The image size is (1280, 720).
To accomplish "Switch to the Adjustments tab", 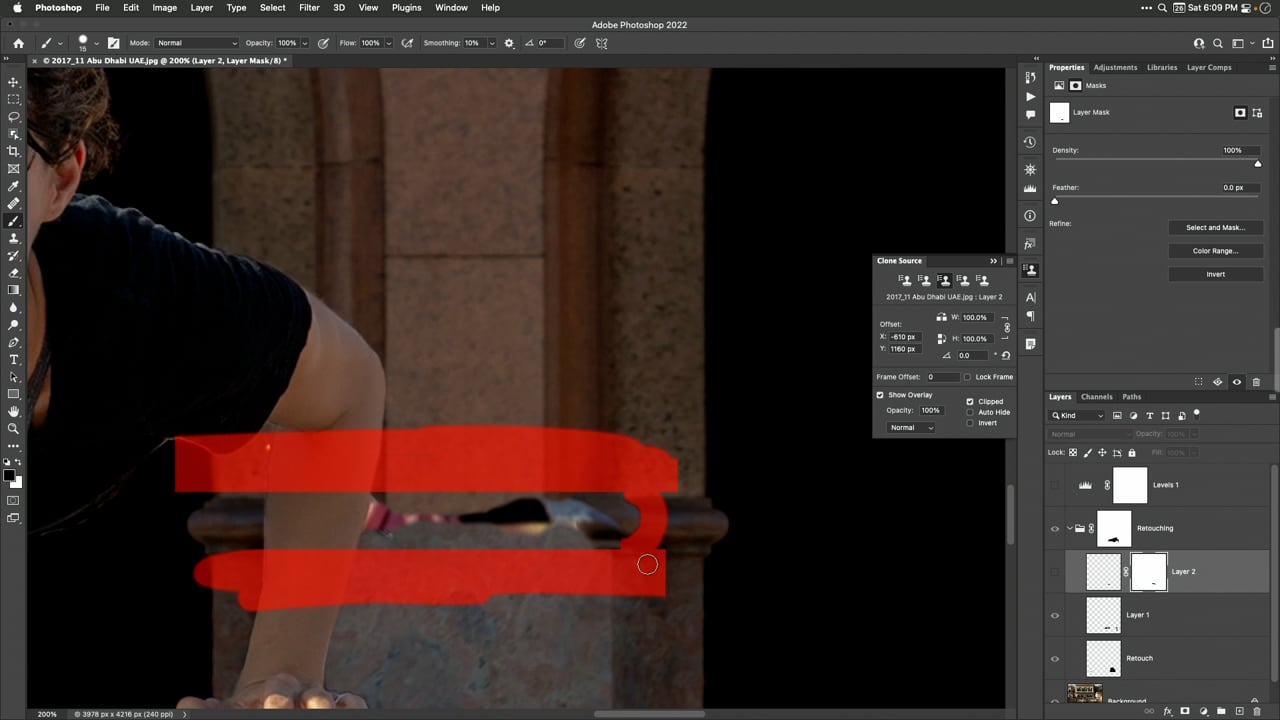I will click(1115, 67).
